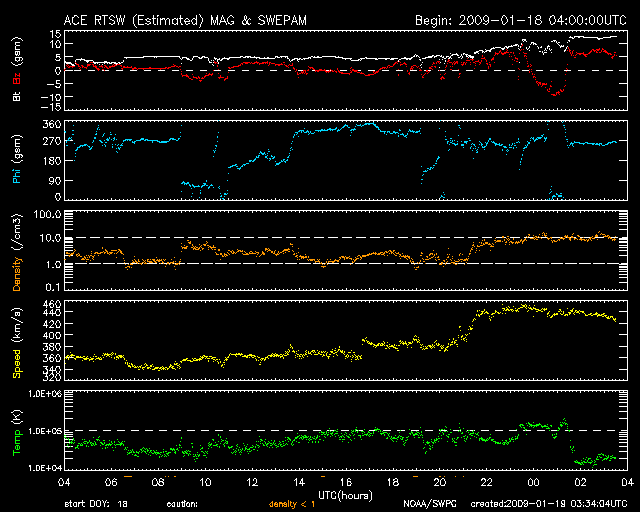Click tick label "340" on the Speed axis

(52, 370)
